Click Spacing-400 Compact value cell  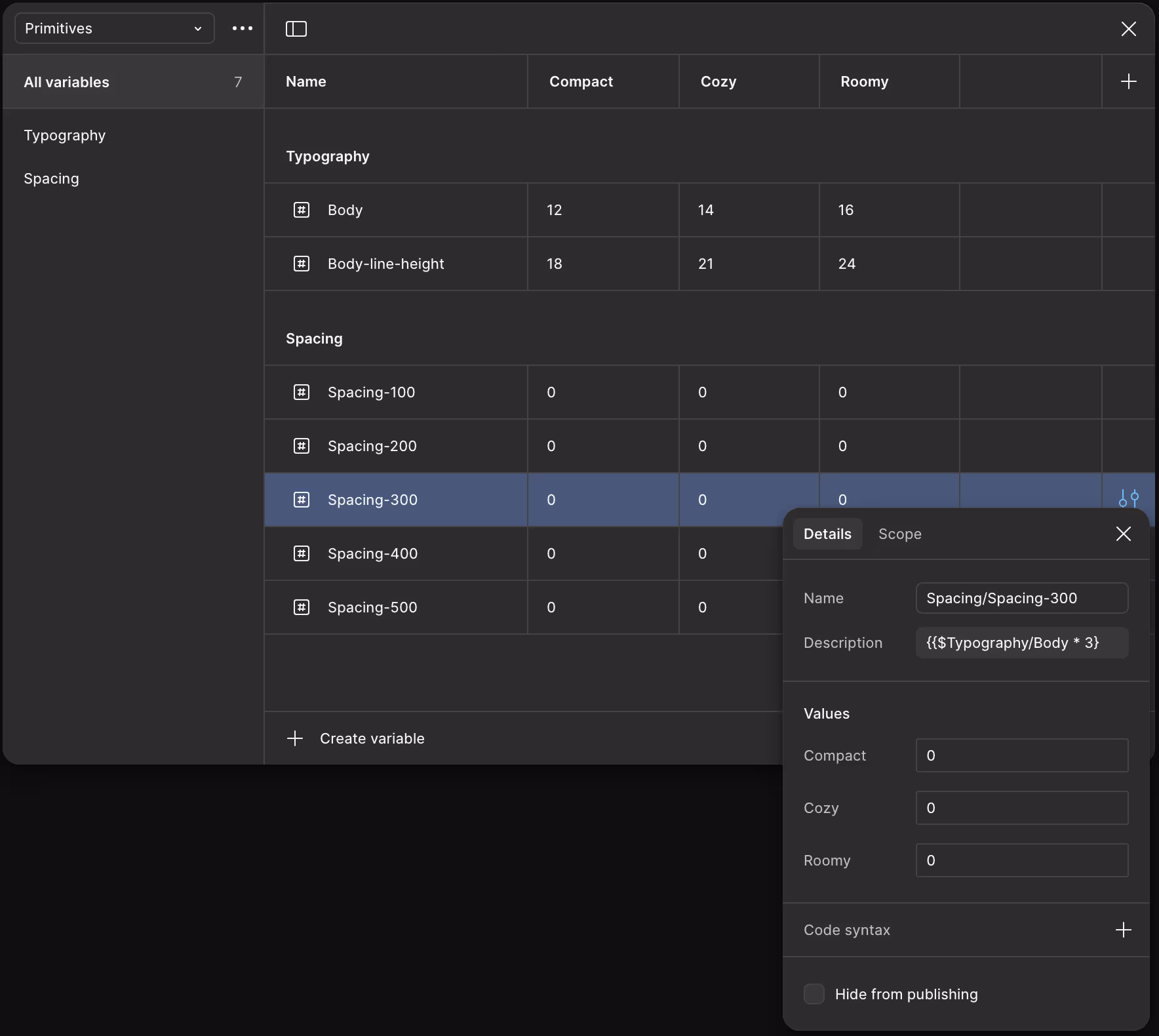tap(603, 553)
